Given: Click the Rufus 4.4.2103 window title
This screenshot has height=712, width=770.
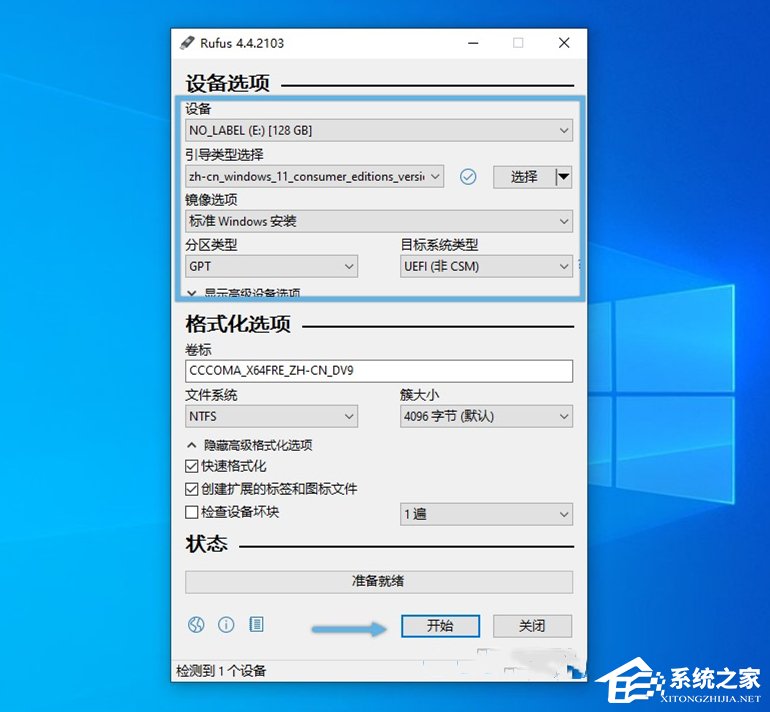Looking at the screenshot, I should pyautogui.click(x=242, y=43).
